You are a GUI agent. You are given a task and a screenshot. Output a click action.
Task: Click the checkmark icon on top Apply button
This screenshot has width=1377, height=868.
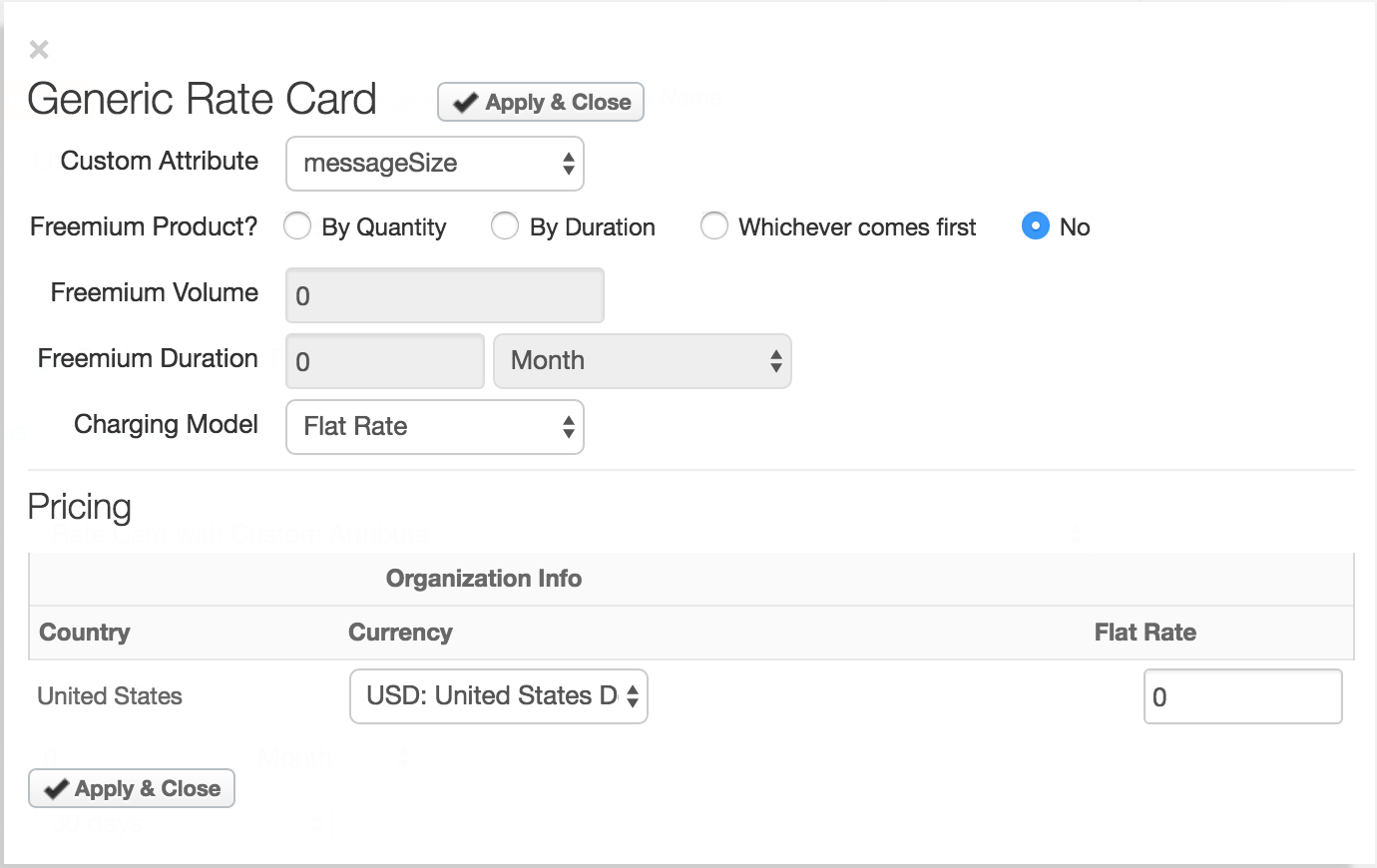point(465,103)
